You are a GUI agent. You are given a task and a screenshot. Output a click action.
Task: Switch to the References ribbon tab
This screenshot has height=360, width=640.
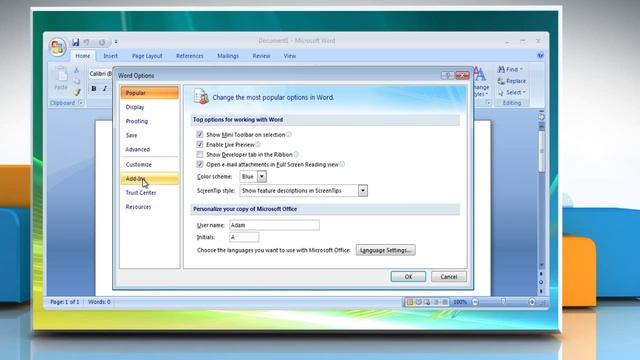(190, 56)
